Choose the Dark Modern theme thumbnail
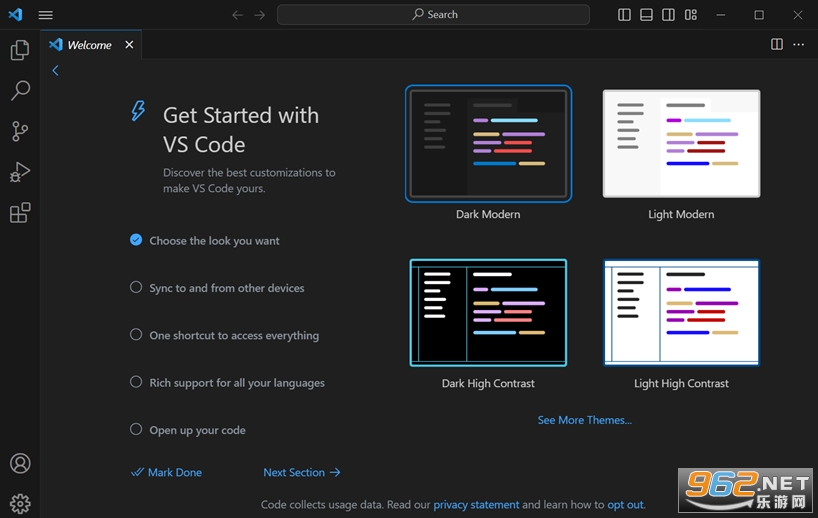The height and width of the screenshot is (518, 818). 488,143
